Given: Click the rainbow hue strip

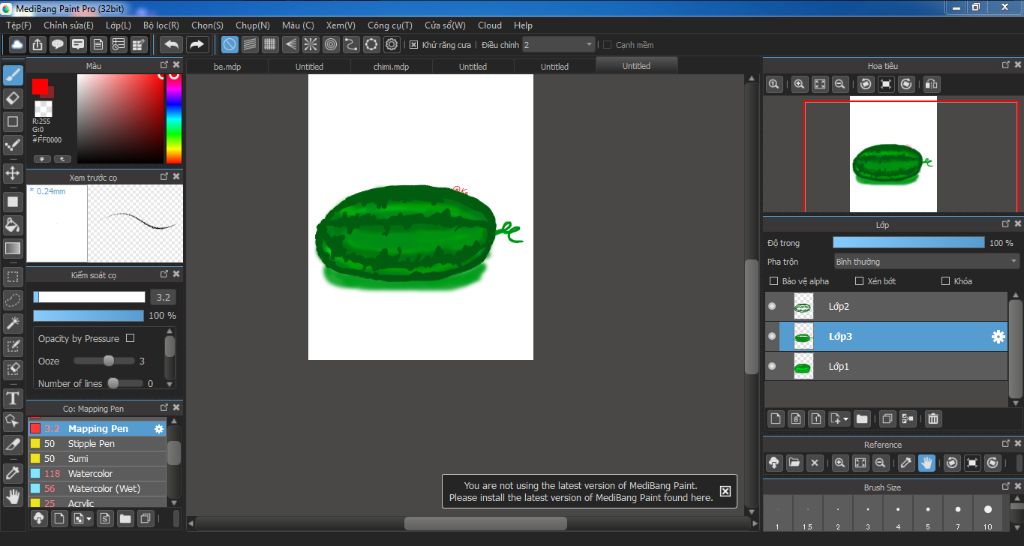Looking at the screenshot, I should 174,118.
